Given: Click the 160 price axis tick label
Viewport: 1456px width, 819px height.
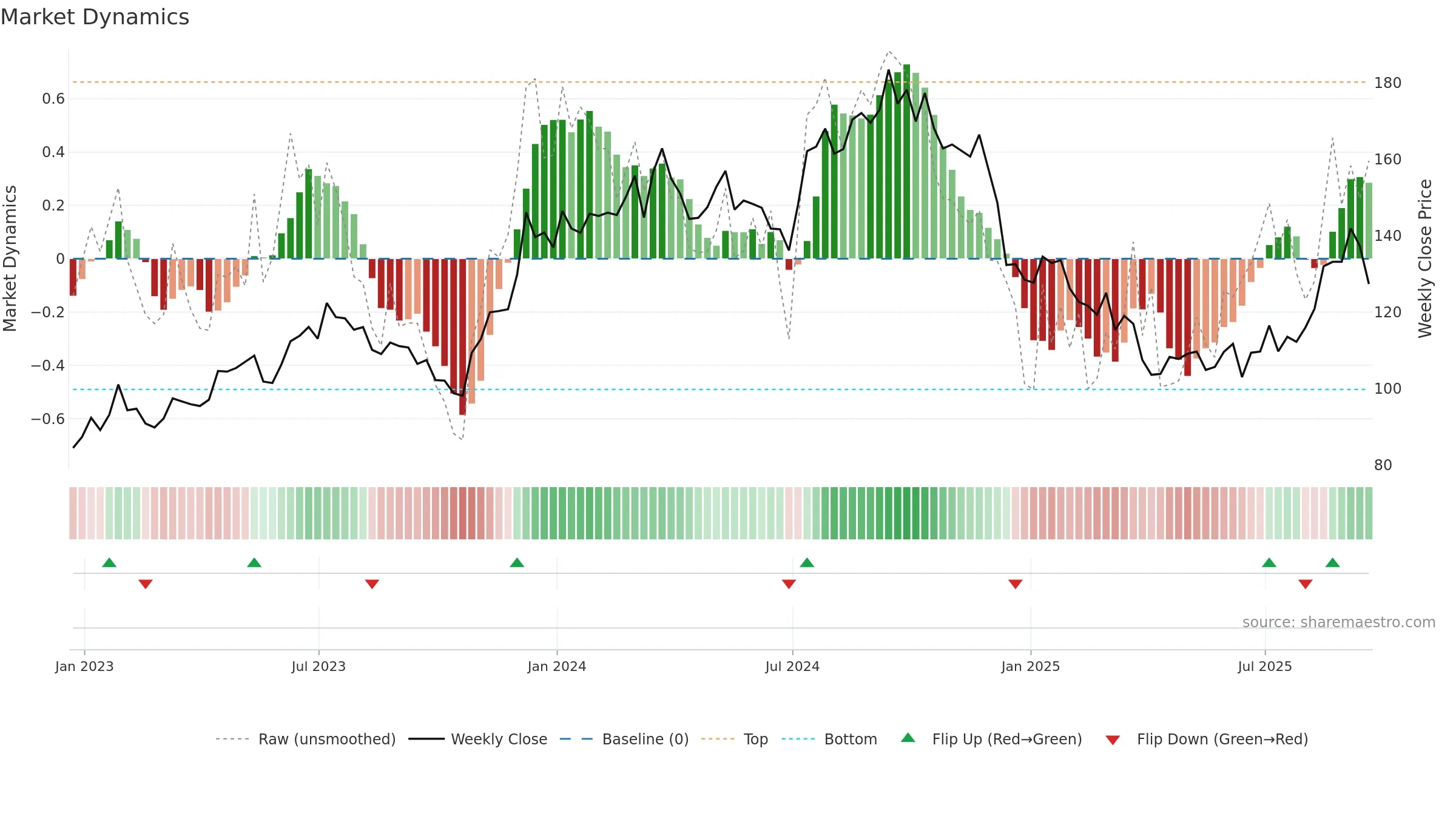Looking at the screenshot, I should coord(1387,159).
